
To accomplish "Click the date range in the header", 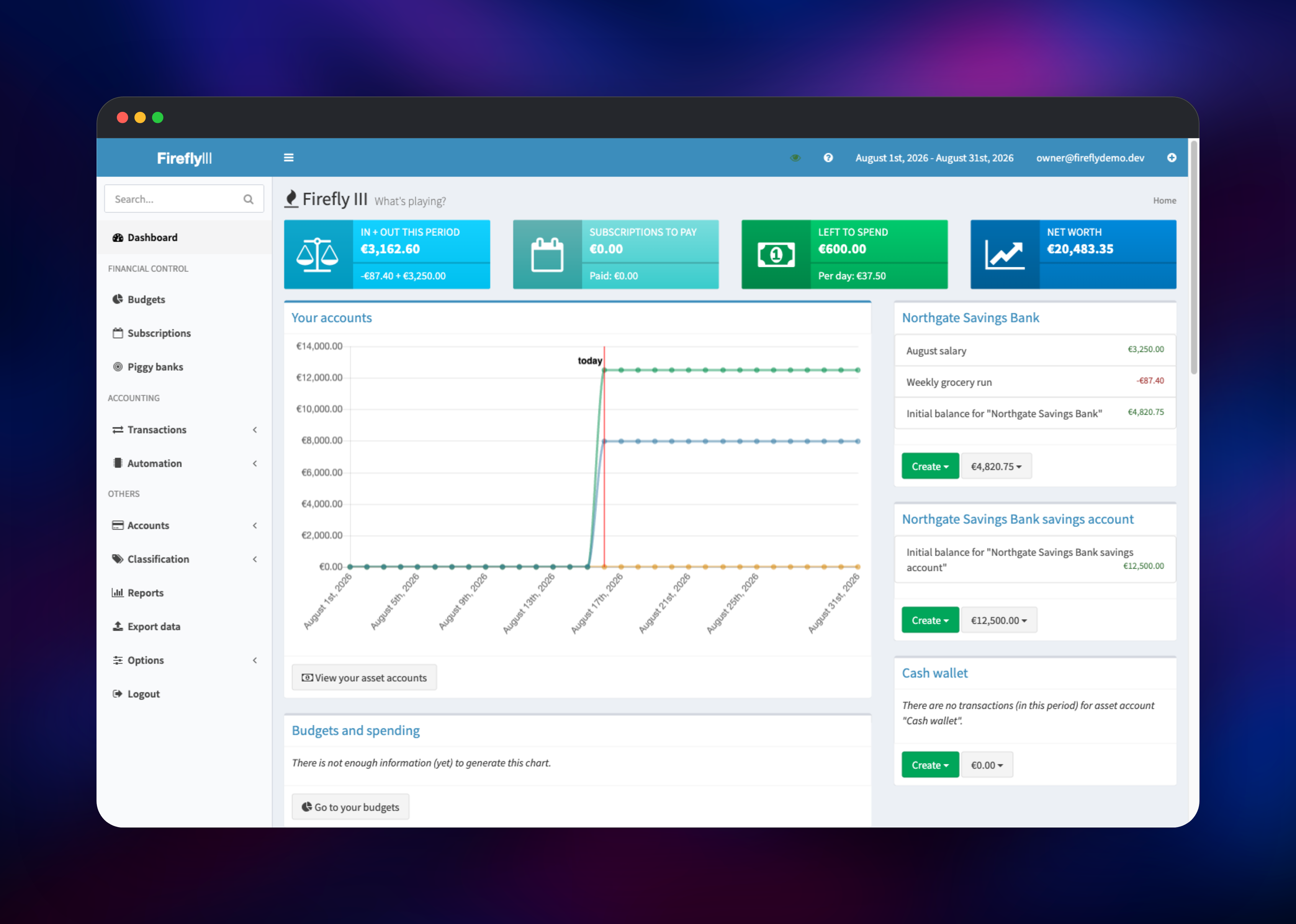I will [x=934, y=158].
